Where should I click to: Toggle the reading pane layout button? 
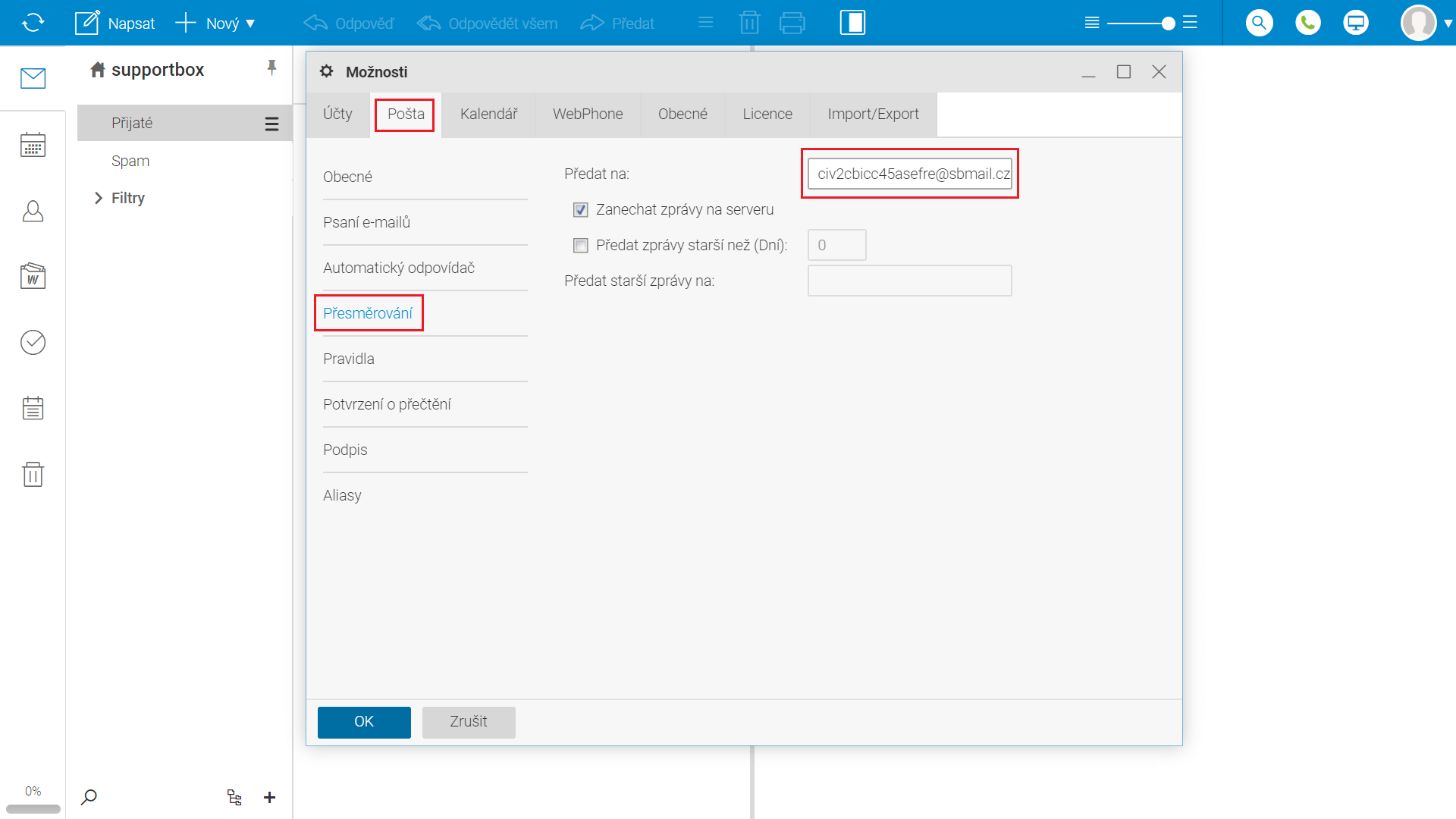pos(852,23)
